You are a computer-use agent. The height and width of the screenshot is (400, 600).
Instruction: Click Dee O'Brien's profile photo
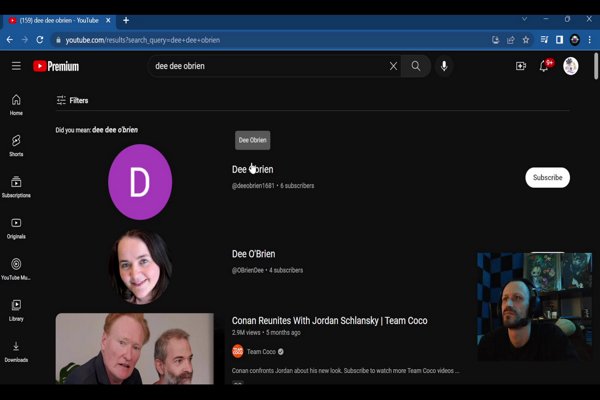pyautogui.click(x=140, y=267)
